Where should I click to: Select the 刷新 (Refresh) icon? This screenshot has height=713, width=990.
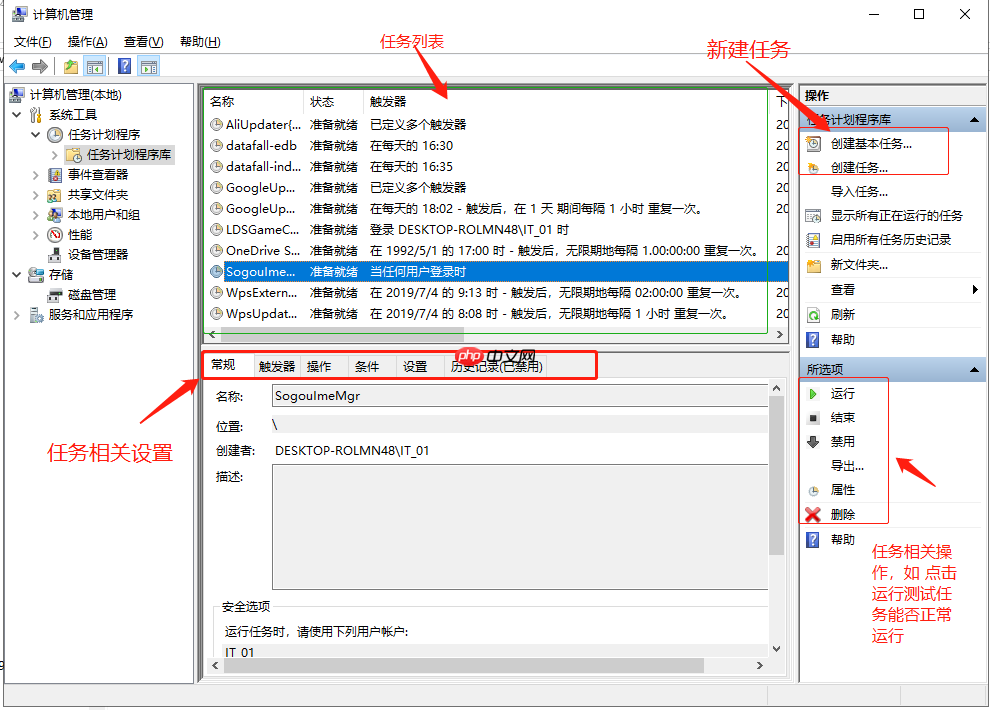(x=812, y=313)
